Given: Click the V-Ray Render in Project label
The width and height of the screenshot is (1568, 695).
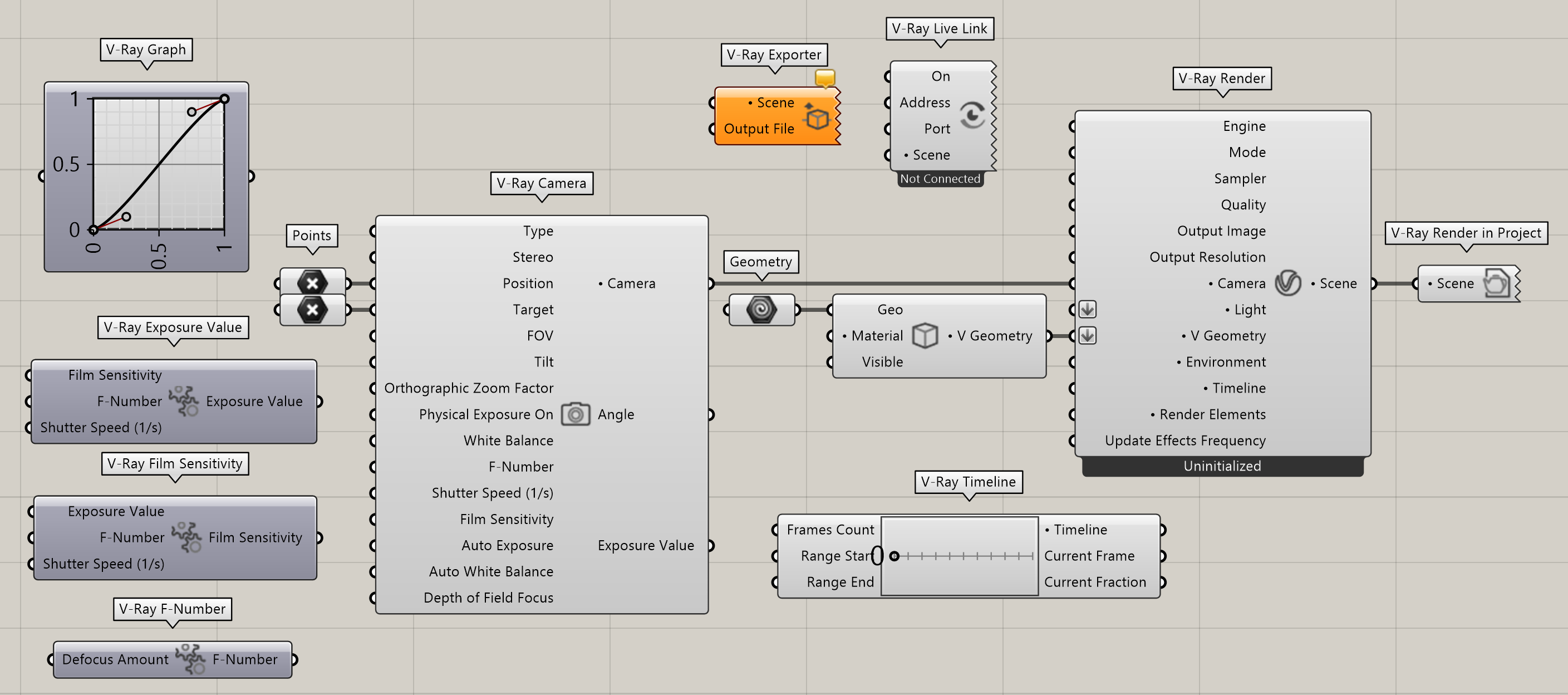Looking at the screenshot, I should coord(1466,233).
